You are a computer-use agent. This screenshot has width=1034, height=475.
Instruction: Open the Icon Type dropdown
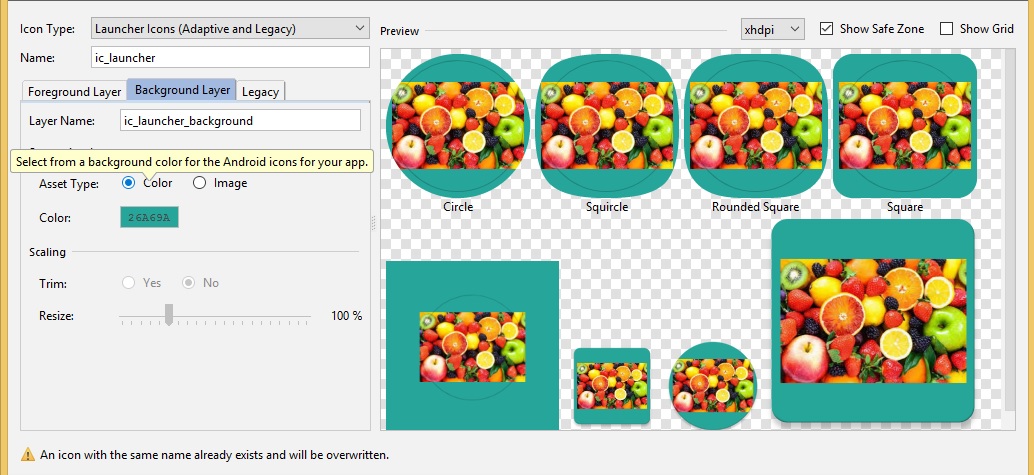(230, 29)
